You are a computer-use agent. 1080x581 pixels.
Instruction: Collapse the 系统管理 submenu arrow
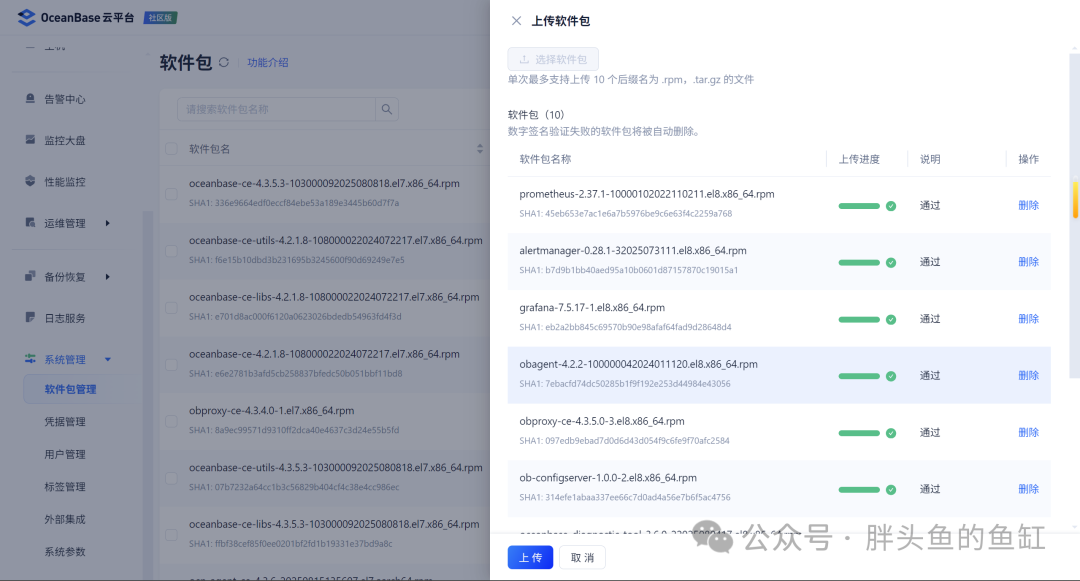tap(107, 359)
